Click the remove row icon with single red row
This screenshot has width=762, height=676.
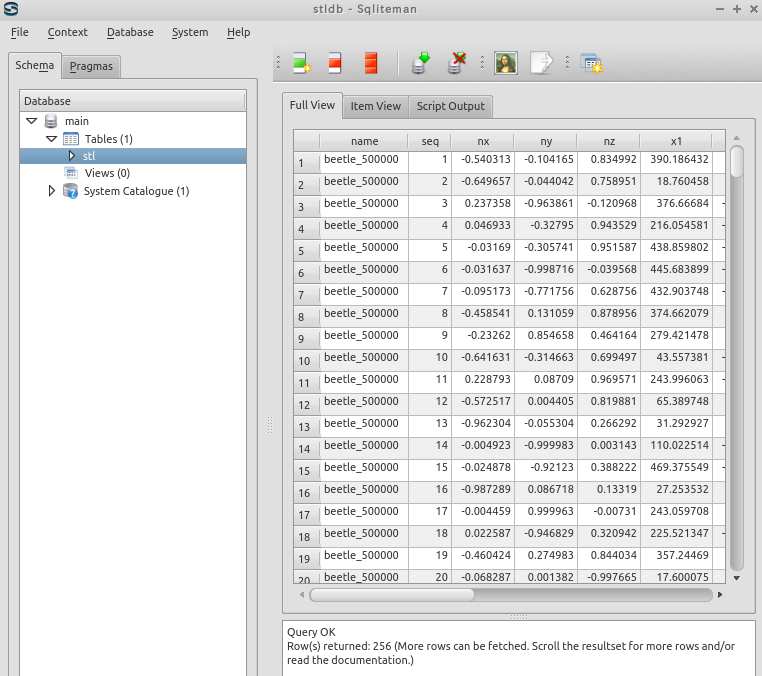[335, 64]
